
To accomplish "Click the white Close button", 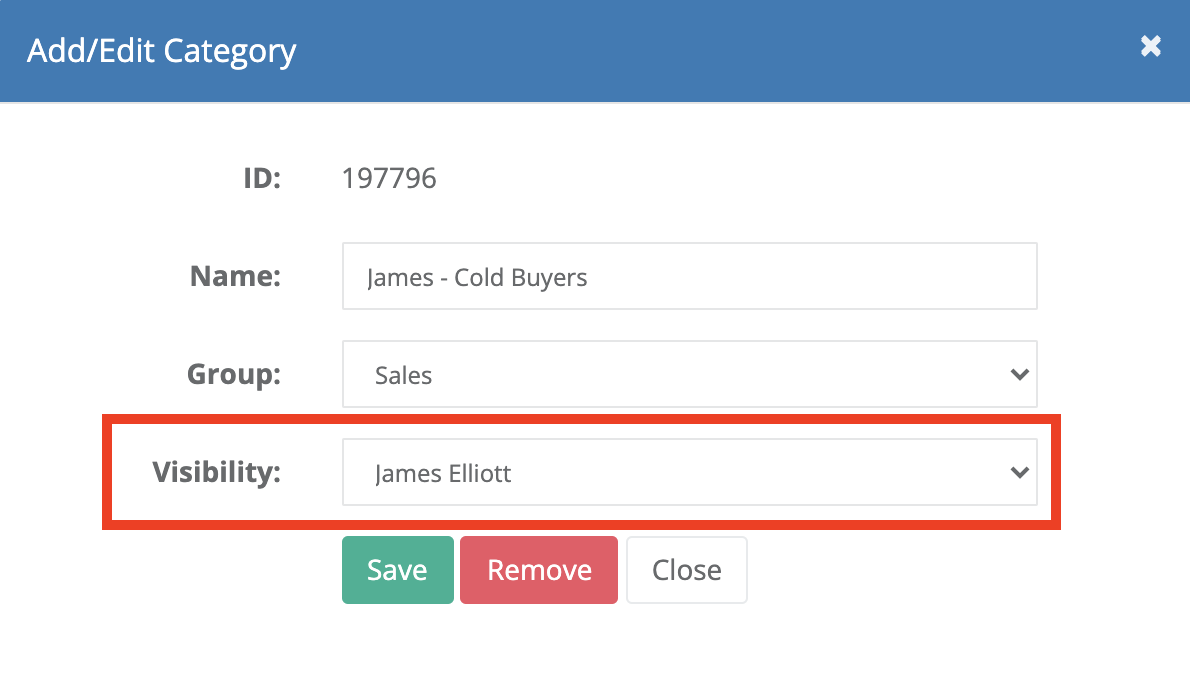I will 687,570.
